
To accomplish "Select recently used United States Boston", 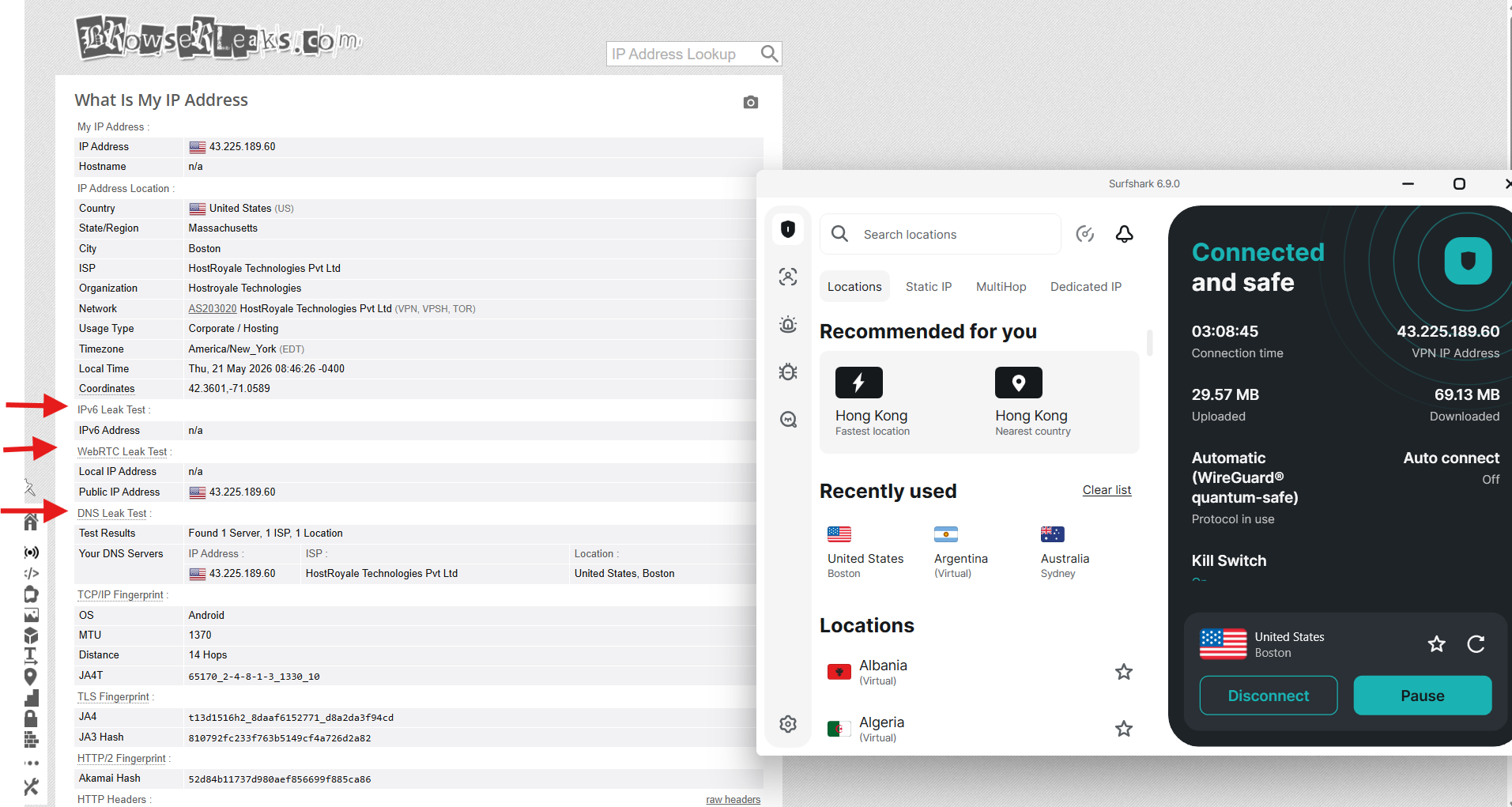I will pos(865,552).
